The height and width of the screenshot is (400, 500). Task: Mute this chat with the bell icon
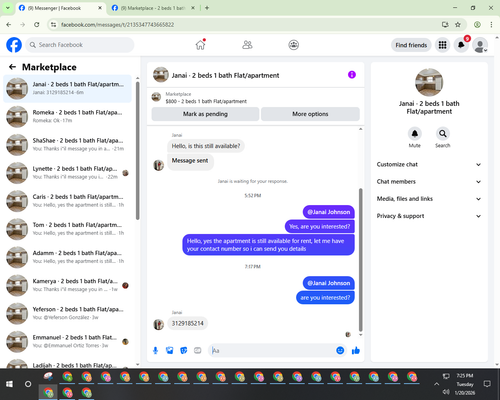point(414,134)
